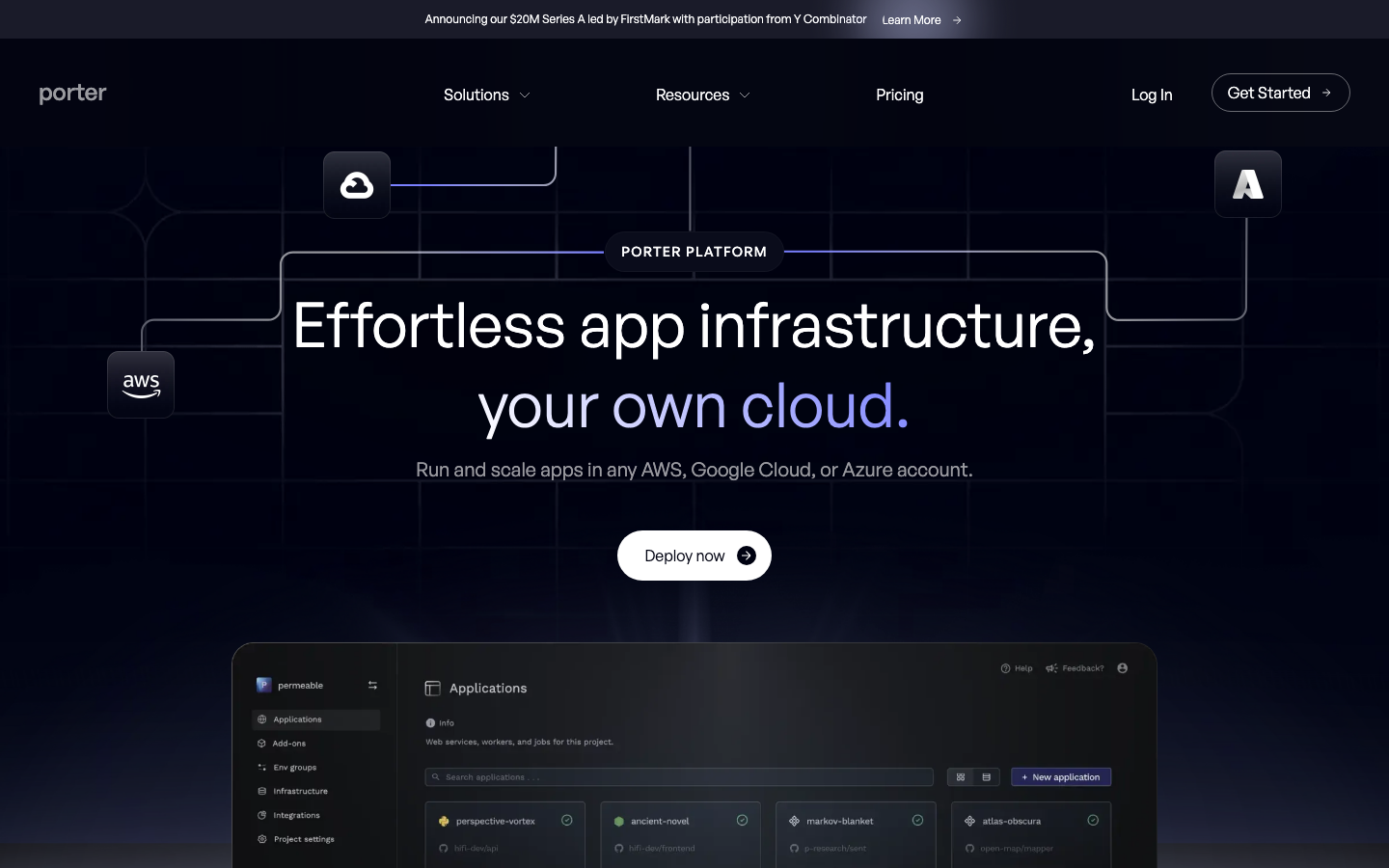Click Learn More in announcement banner
The width and height of the screenshot is (1389, 868).
pos(912,20)
